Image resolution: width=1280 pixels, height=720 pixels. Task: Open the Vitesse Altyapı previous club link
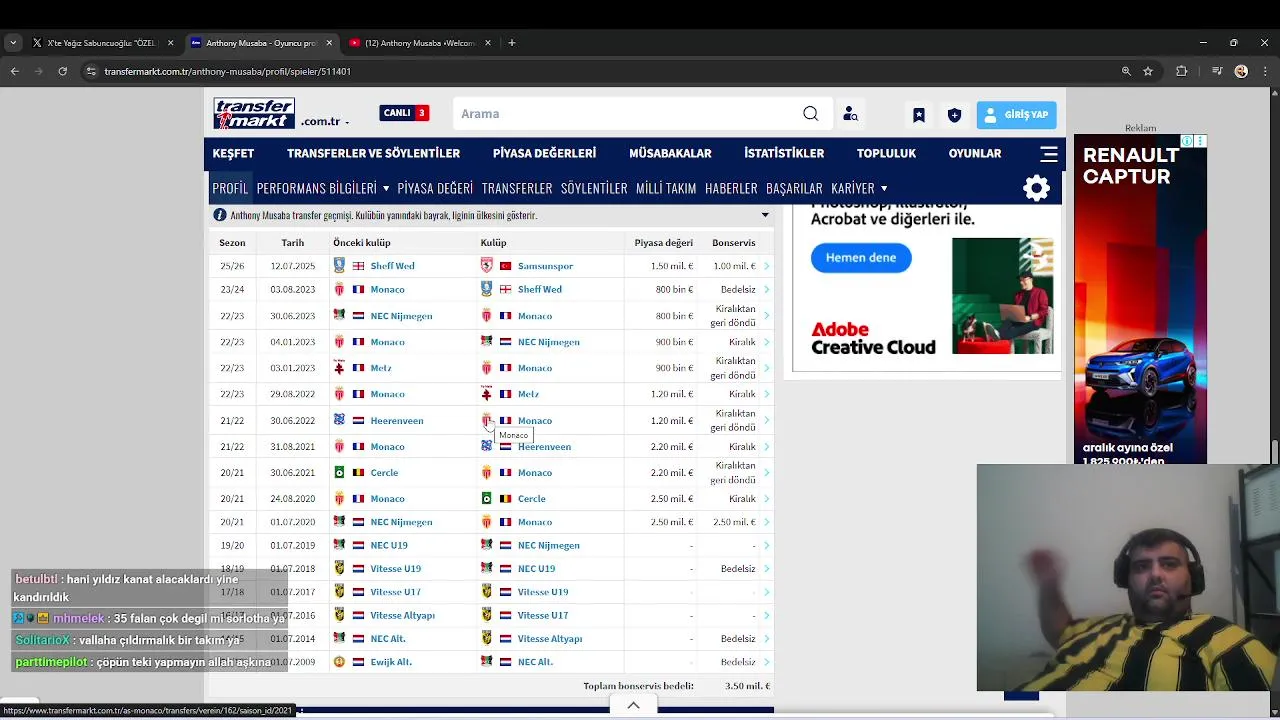[402, 615]
